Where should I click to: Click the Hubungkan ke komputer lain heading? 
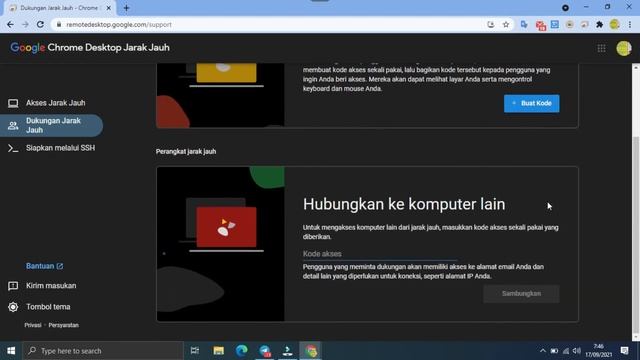(x=404, y=204)
